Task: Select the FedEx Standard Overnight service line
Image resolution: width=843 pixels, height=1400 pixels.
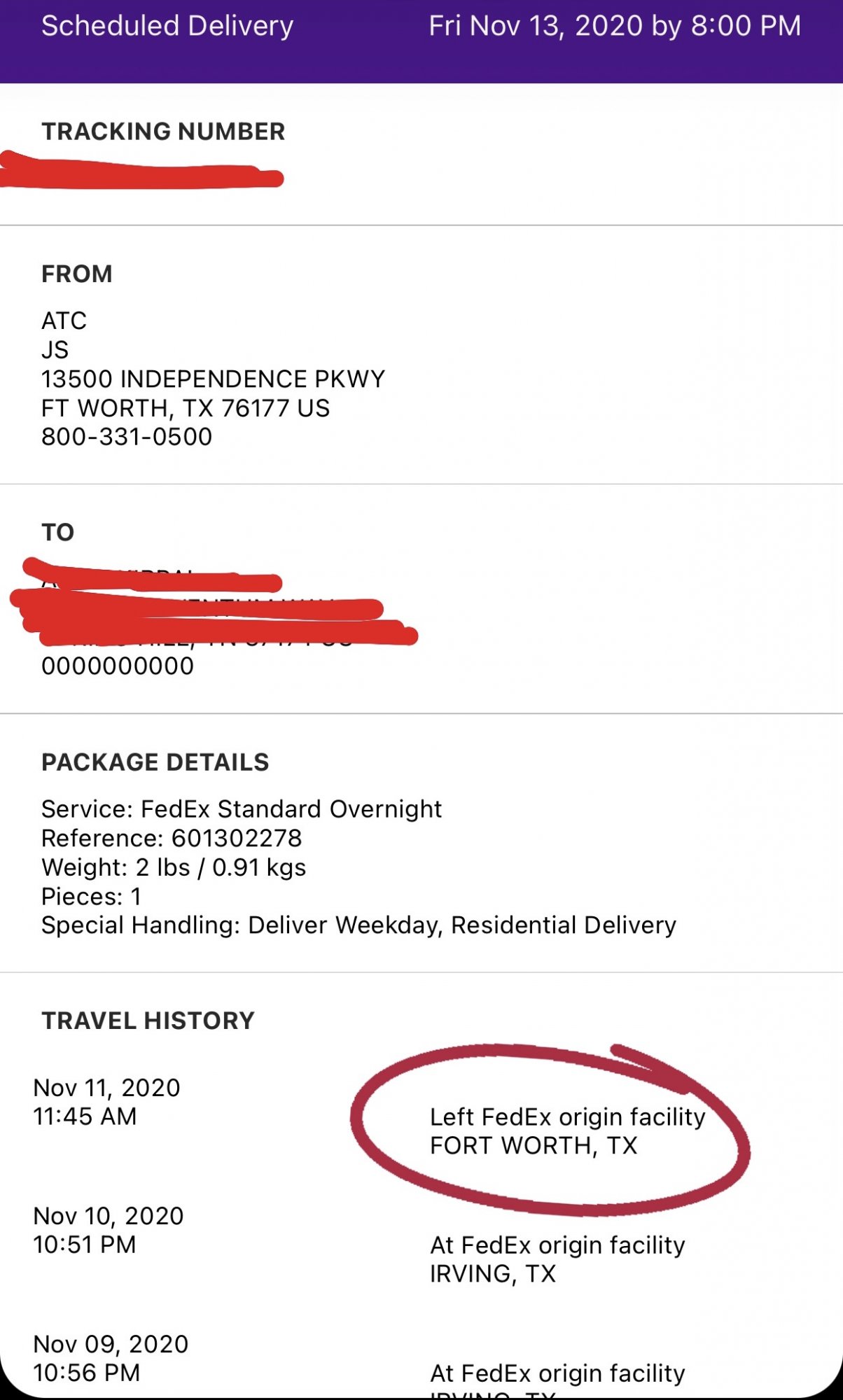Action: click(242, 809)
